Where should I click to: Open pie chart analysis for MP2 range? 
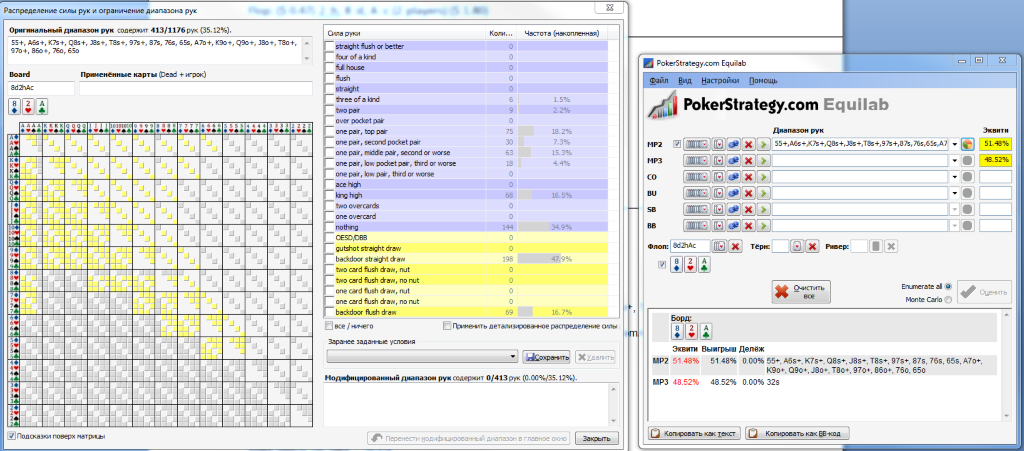(x=968, y=144)
